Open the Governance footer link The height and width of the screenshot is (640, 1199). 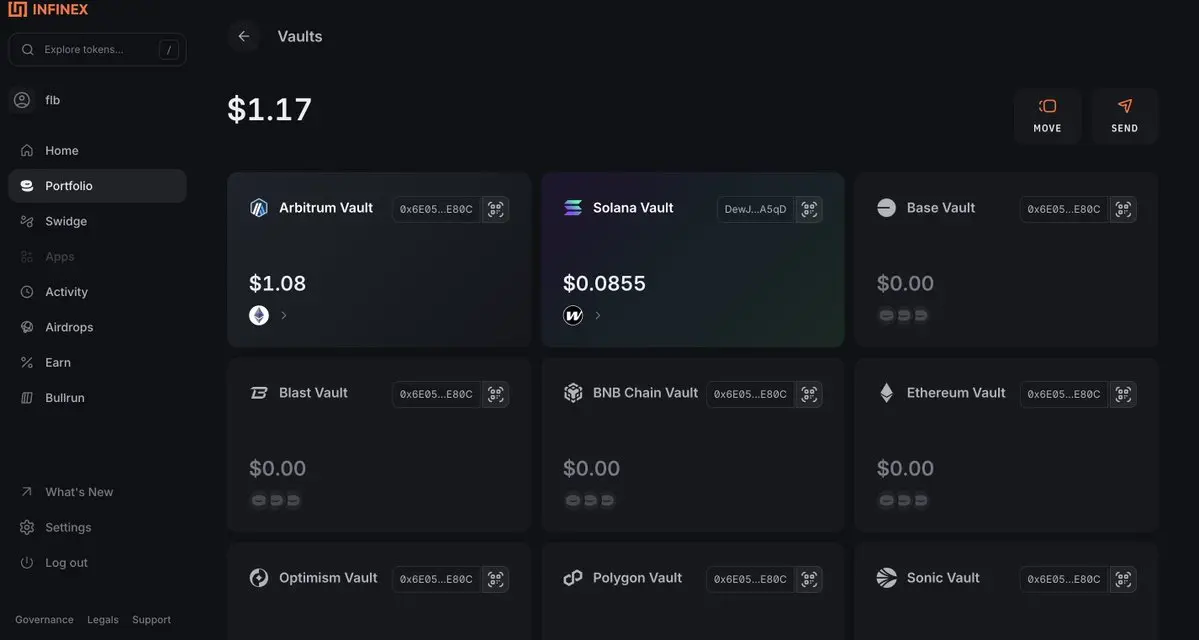pyautogui.click(x=44, y=619)
